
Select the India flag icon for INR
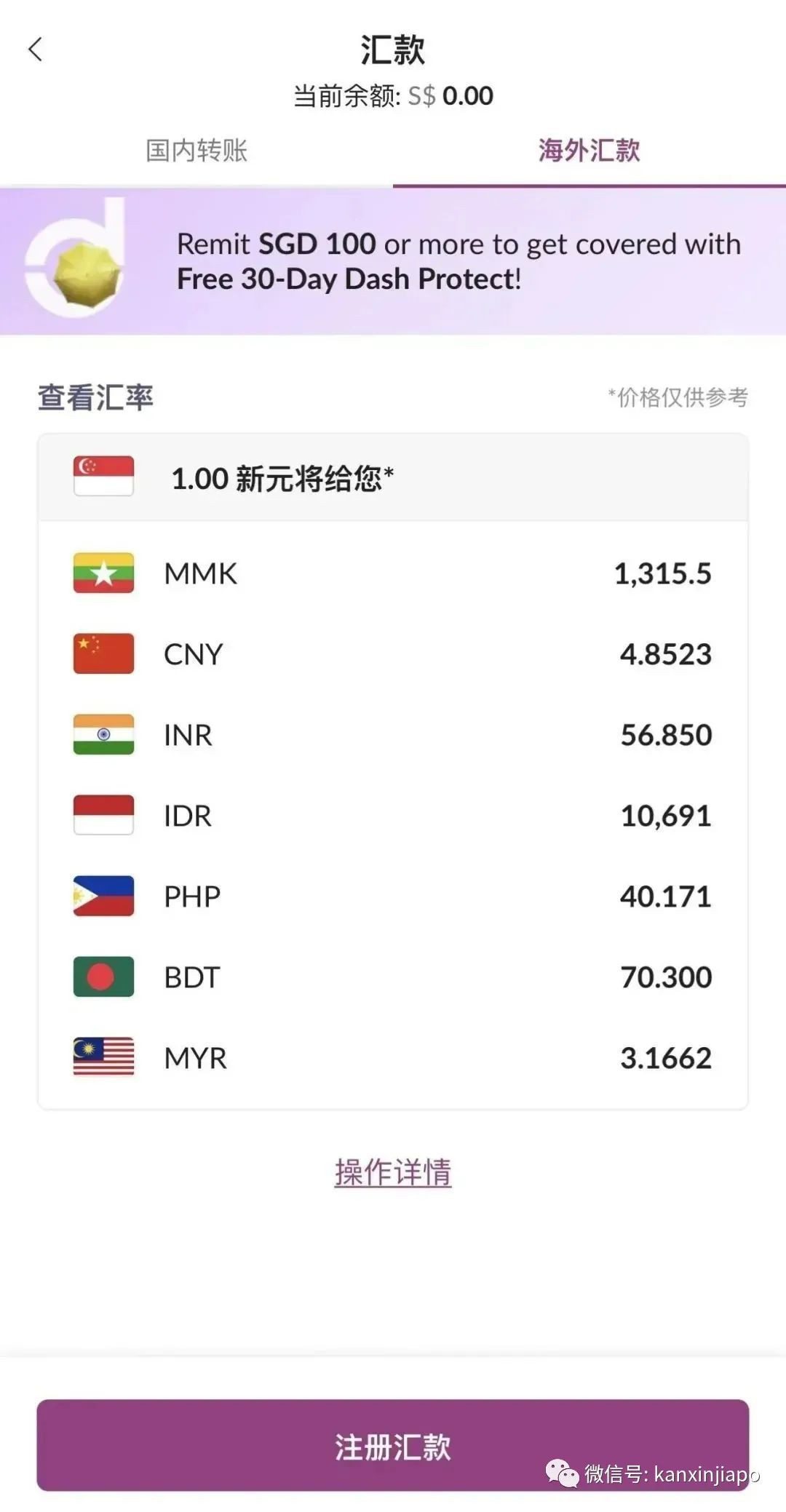[103, 735]
